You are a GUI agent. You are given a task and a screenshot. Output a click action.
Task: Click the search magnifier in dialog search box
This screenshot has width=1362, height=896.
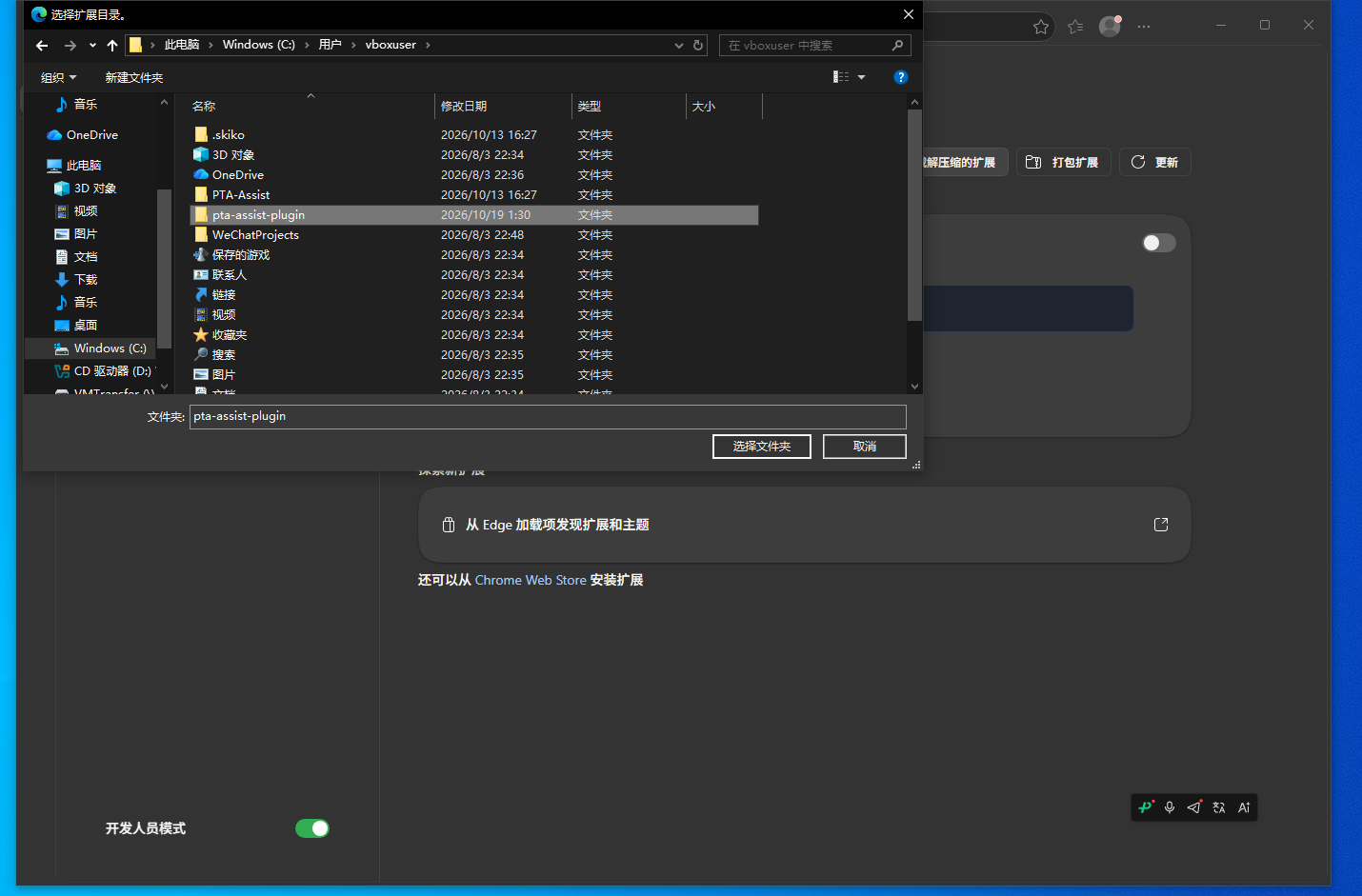coord(897,45)
